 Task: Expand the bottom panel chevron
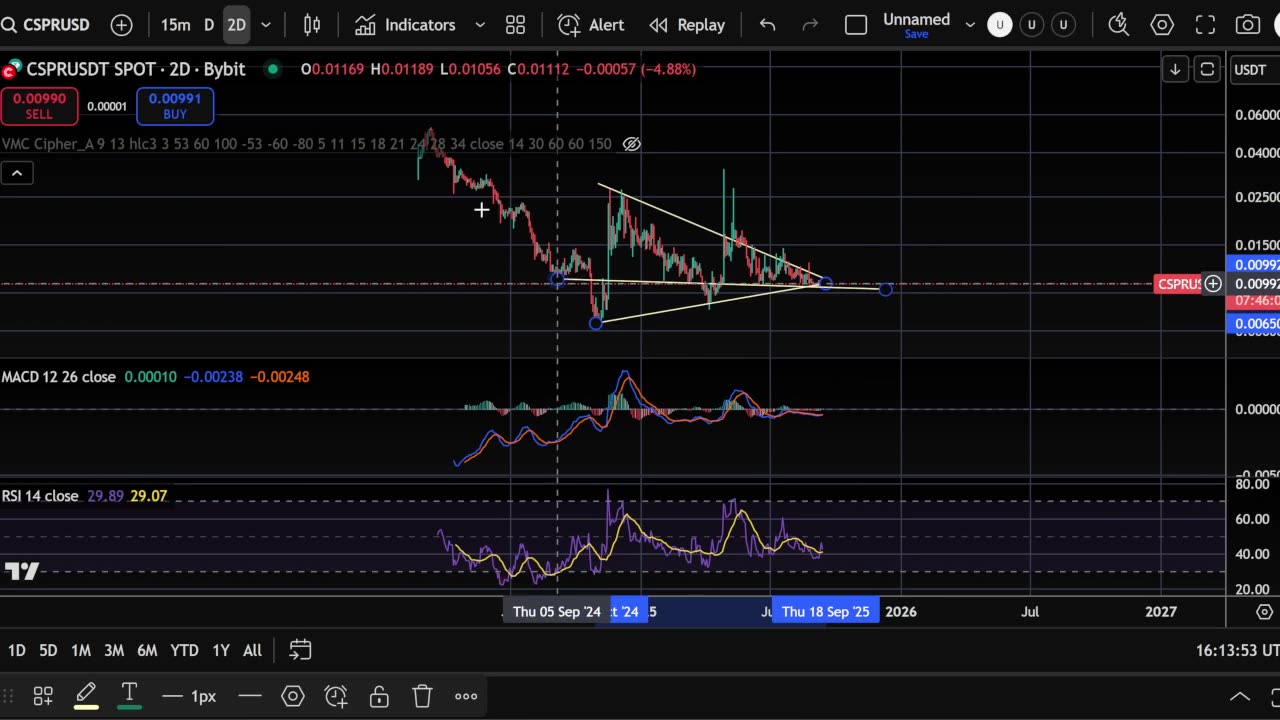click(x=1239, y=697)
